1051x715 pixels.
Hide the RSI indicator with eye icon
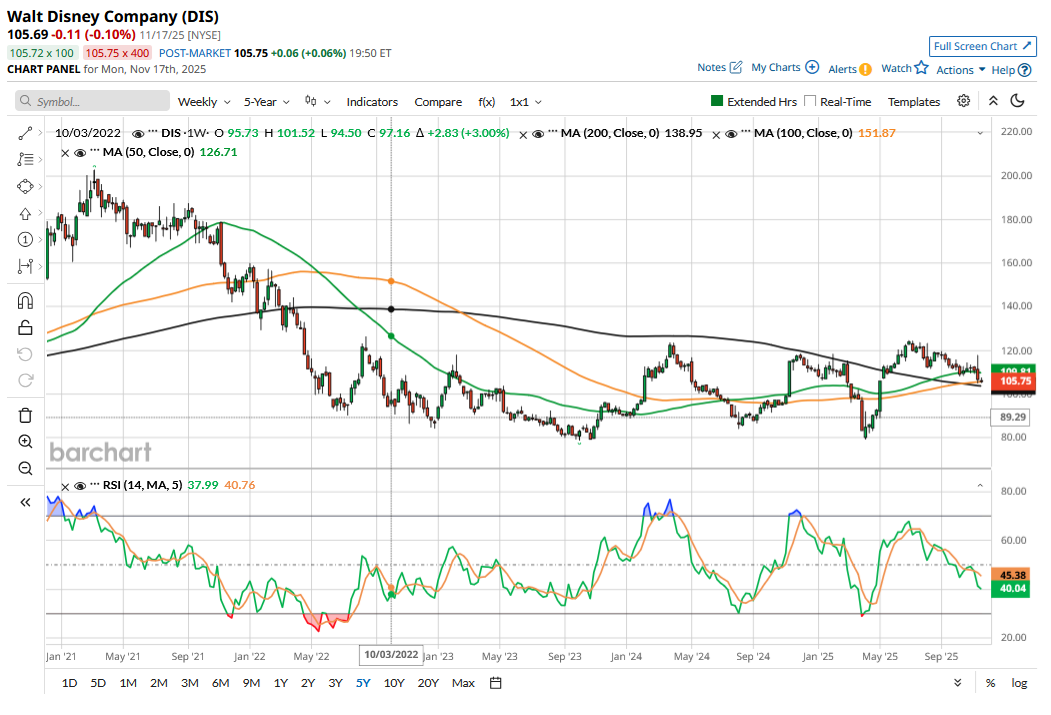click(79, 485)
